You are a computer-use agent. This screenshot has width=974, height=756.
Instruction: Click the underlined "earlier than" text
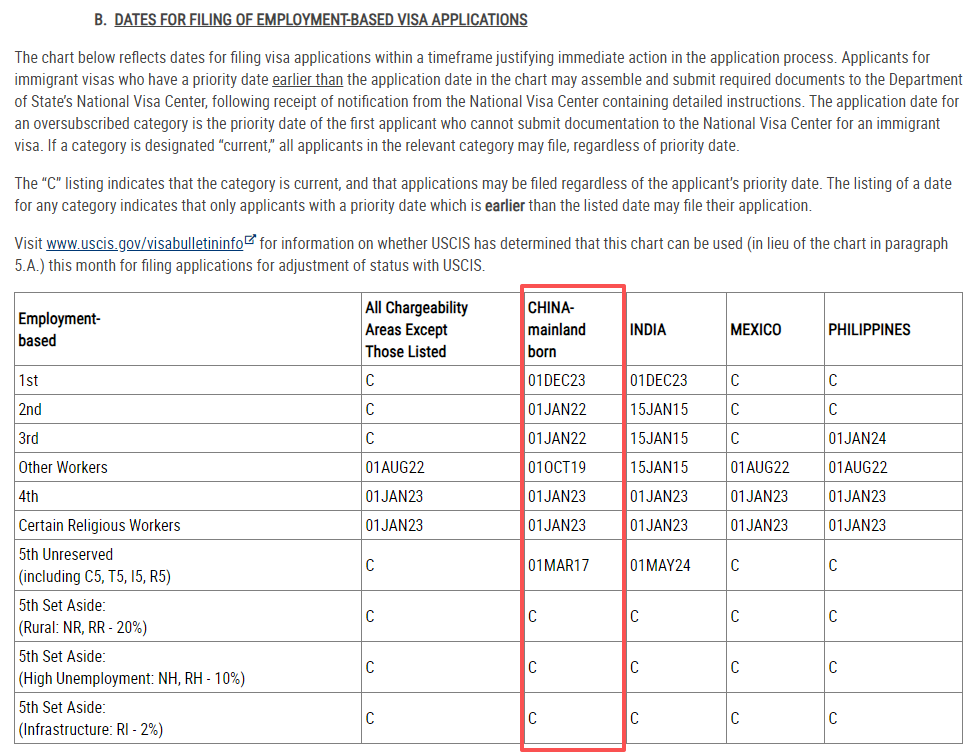(308, 81)
